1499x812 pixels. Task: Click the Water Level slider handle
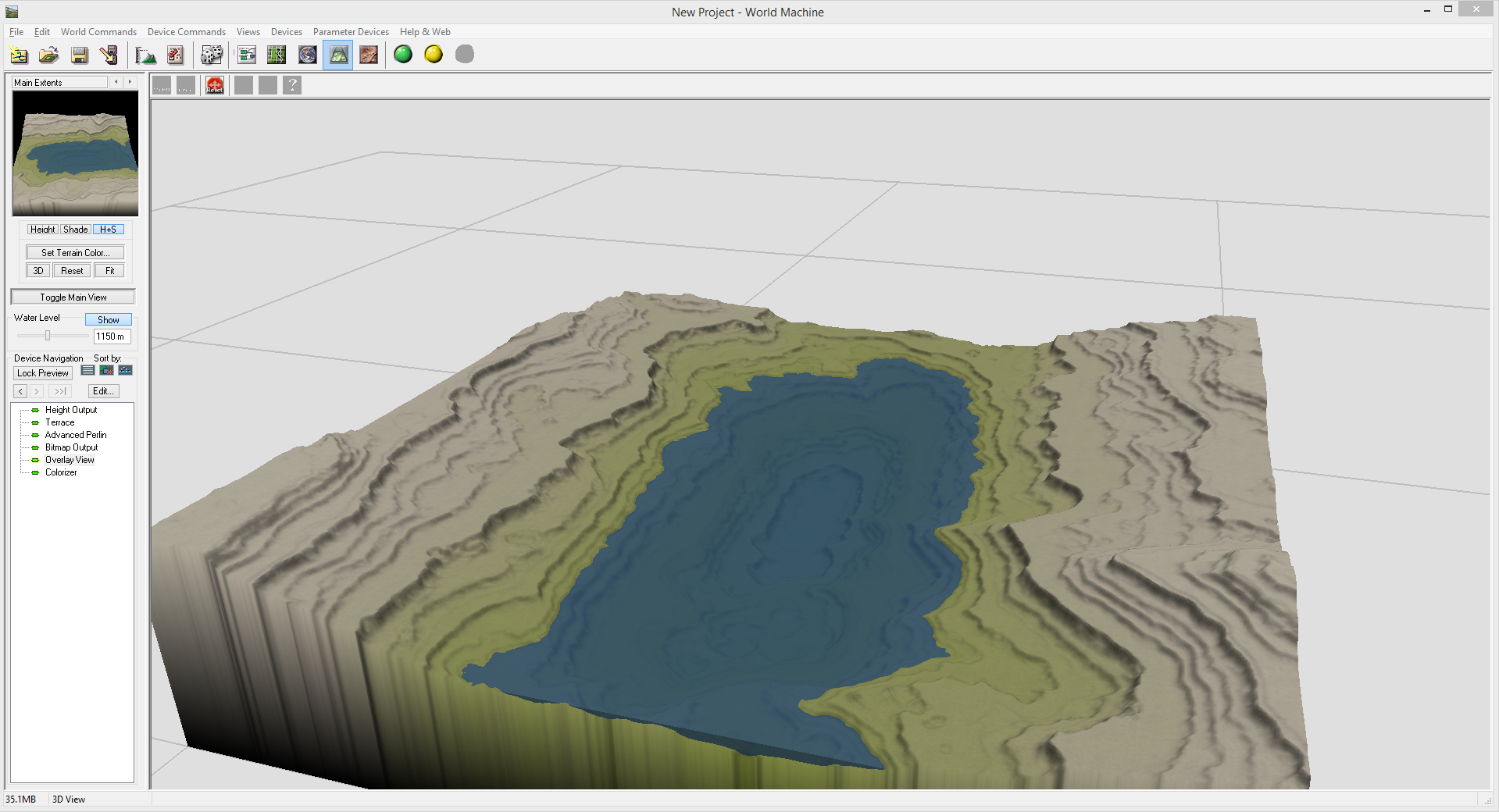pos(48,336)
